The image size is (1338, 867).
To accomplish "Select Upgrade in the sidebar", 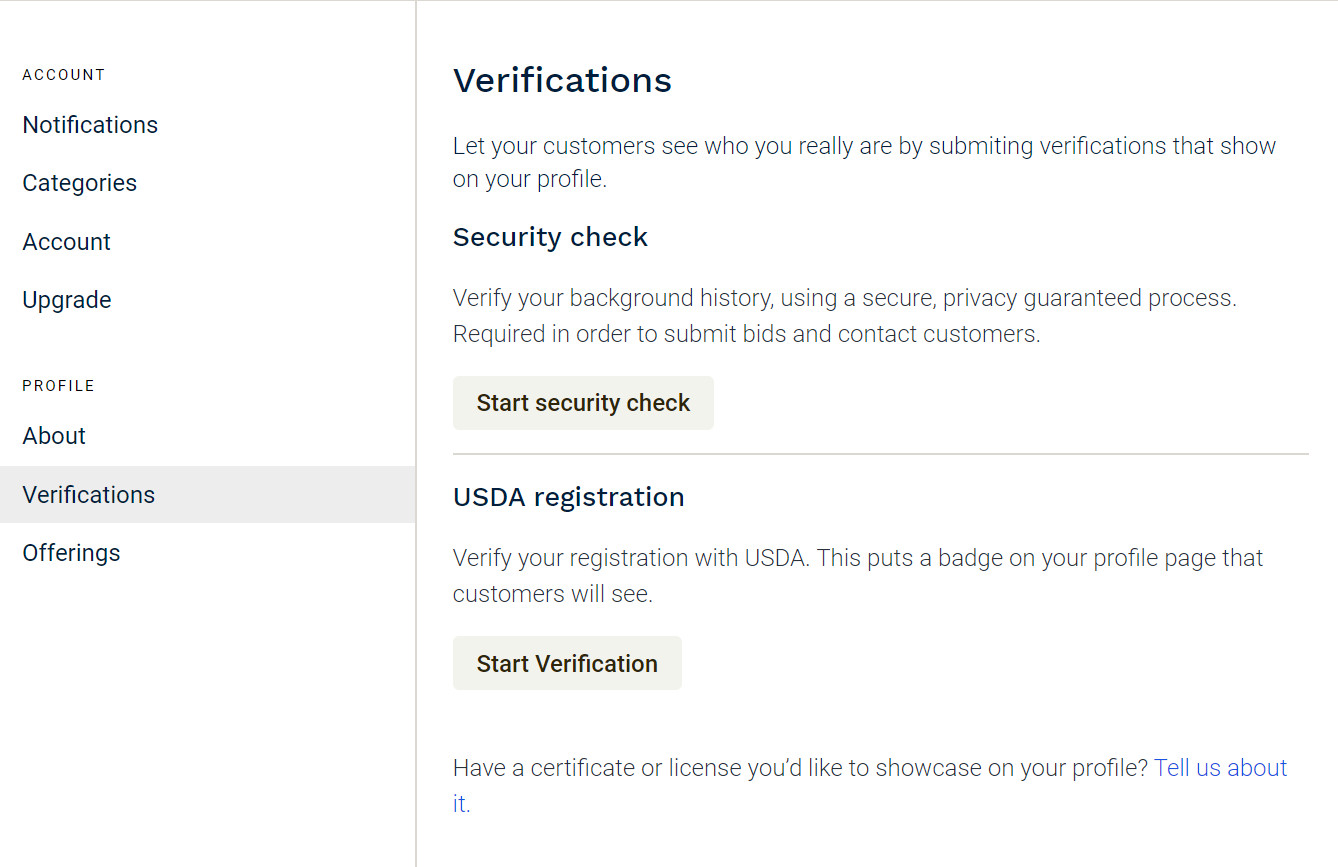I will (67, 300).
